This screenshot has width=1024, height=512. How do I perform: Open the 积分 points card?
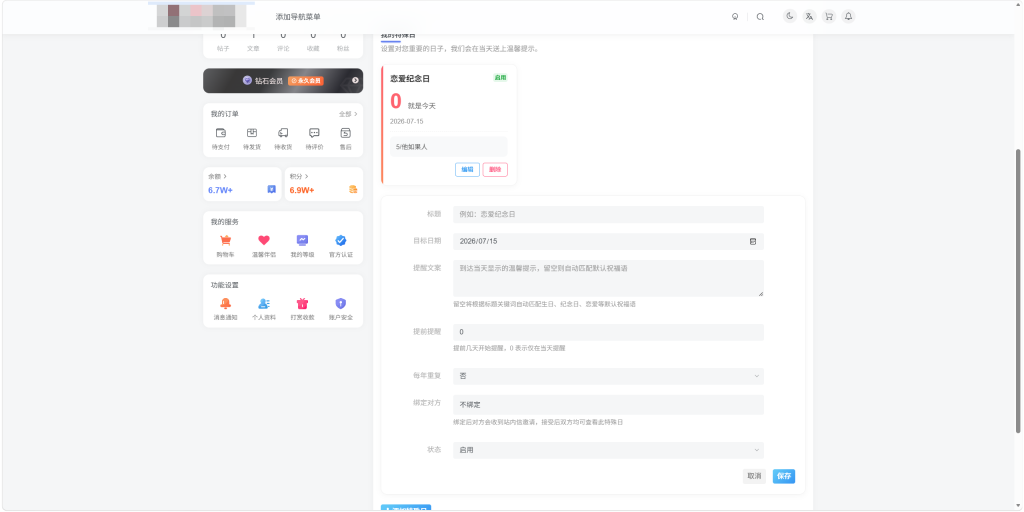pyautogui.click(x=324, y=184)
